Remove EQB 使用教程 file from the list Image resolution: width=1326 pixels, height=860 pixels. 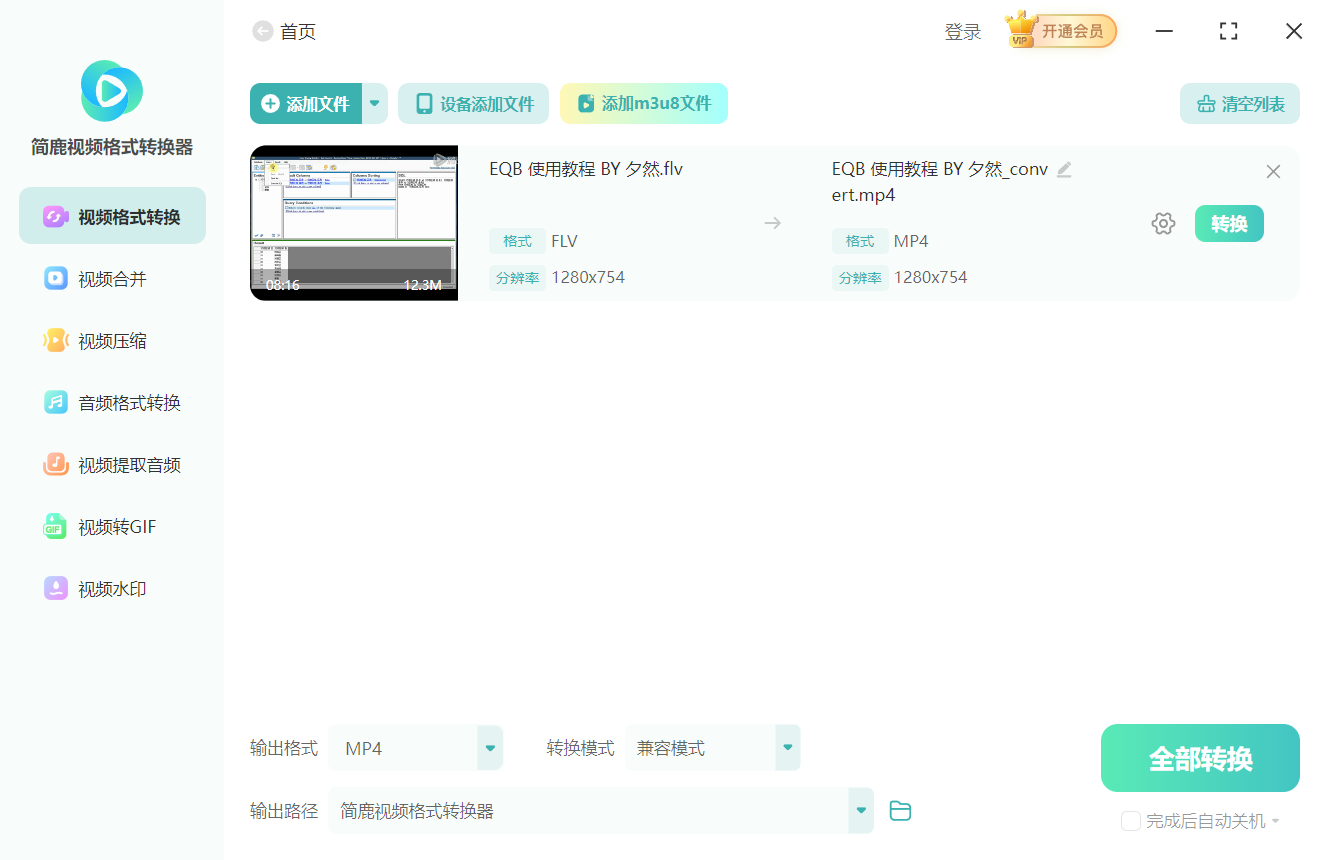(x=1273, y=172)
